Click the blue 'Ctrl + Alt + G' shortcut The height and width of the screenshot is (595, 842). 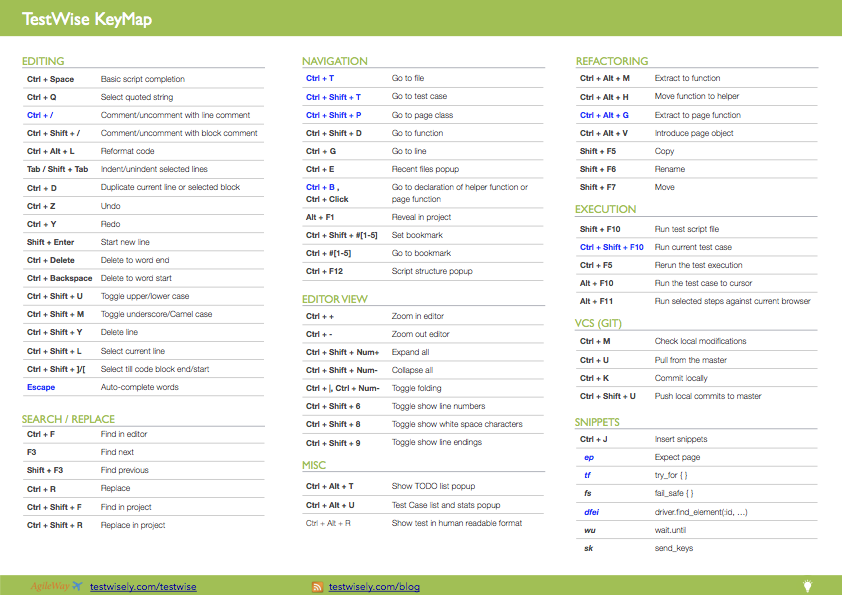tap(604, 115)
